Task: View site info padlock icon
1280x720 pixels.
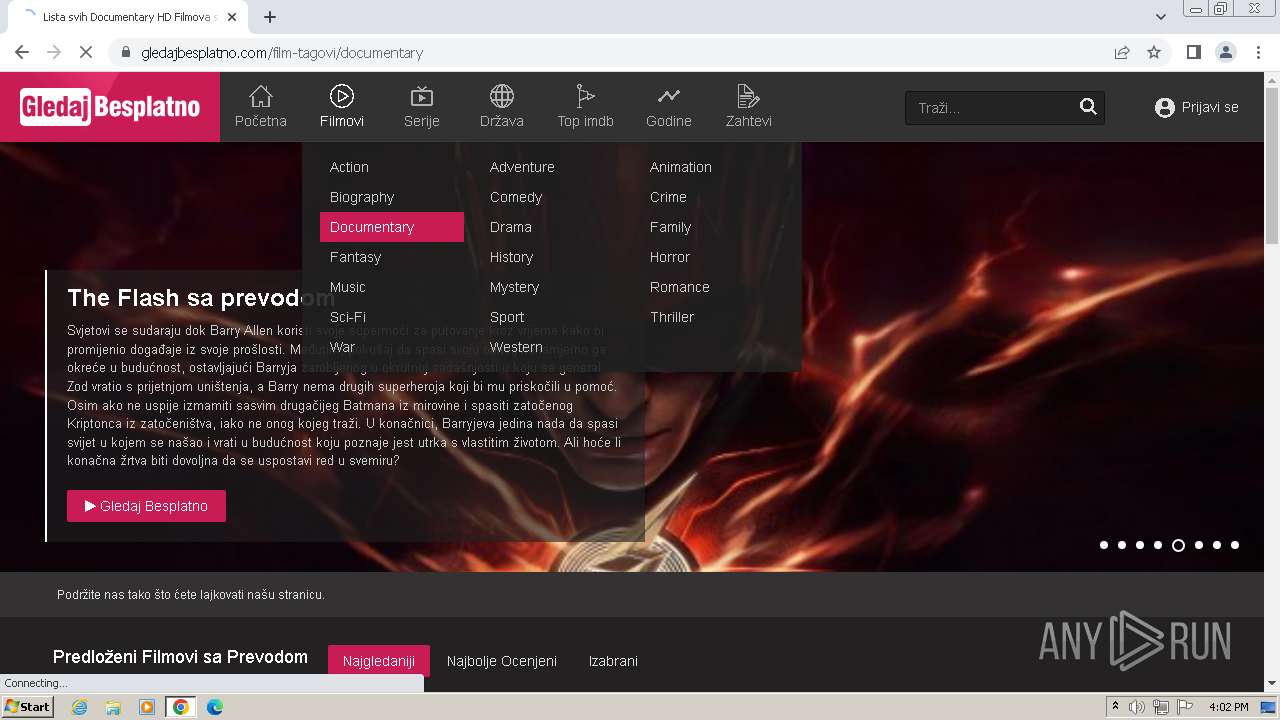Action: pos(126,52)
